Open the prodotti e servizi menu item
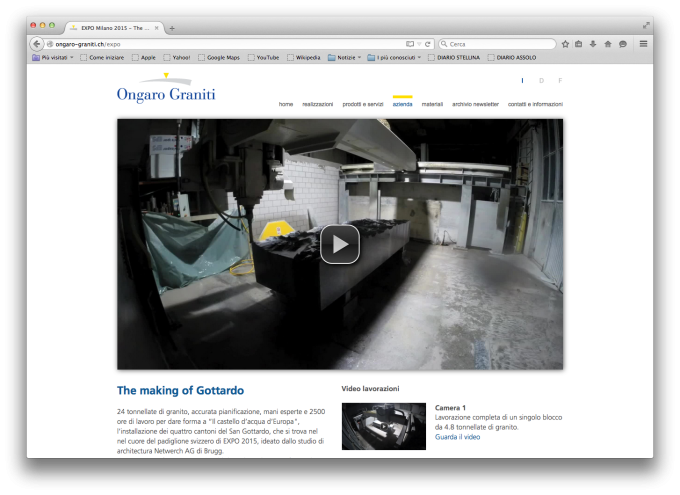The image size is (680, 495). tap(363, 104)
